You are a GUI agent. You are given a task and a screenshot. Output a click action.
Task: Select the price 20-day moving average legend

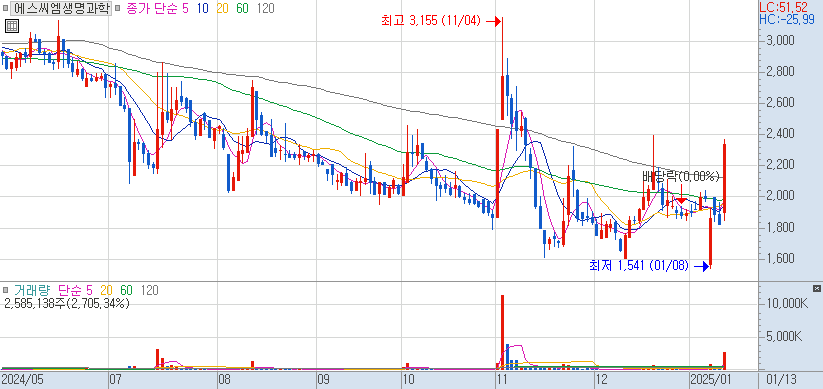(x=223, y=8)
